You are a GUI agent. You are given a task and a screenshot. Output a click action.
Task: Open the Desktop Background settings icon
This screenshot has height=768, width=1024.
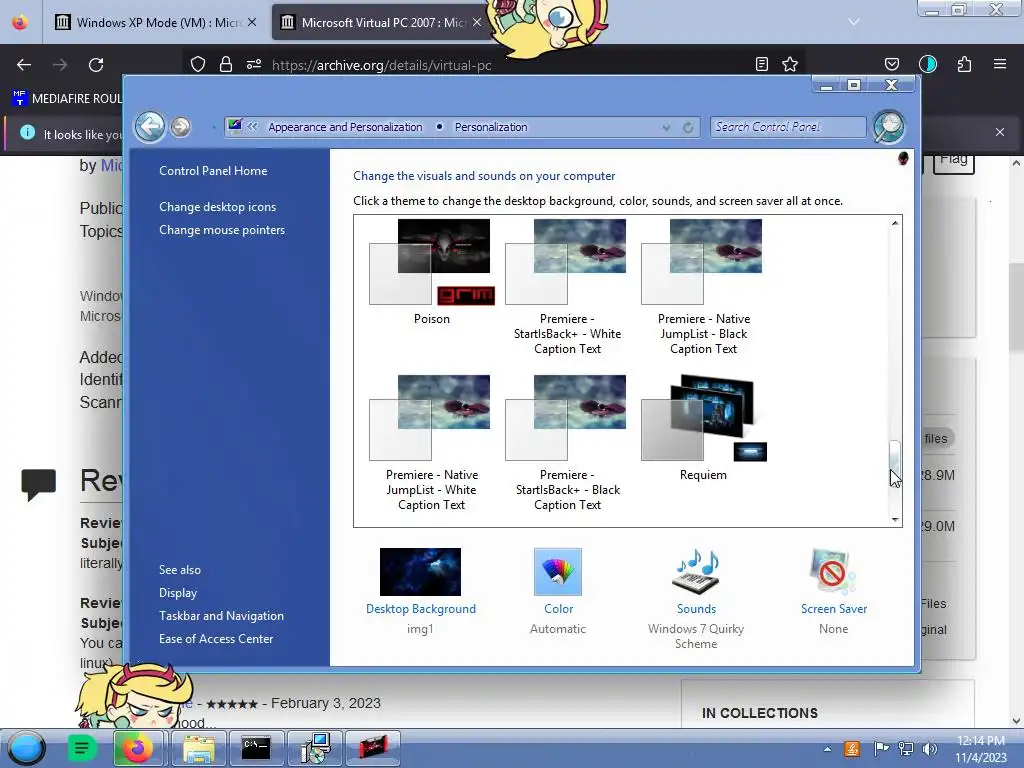click(x=420, y=571)
